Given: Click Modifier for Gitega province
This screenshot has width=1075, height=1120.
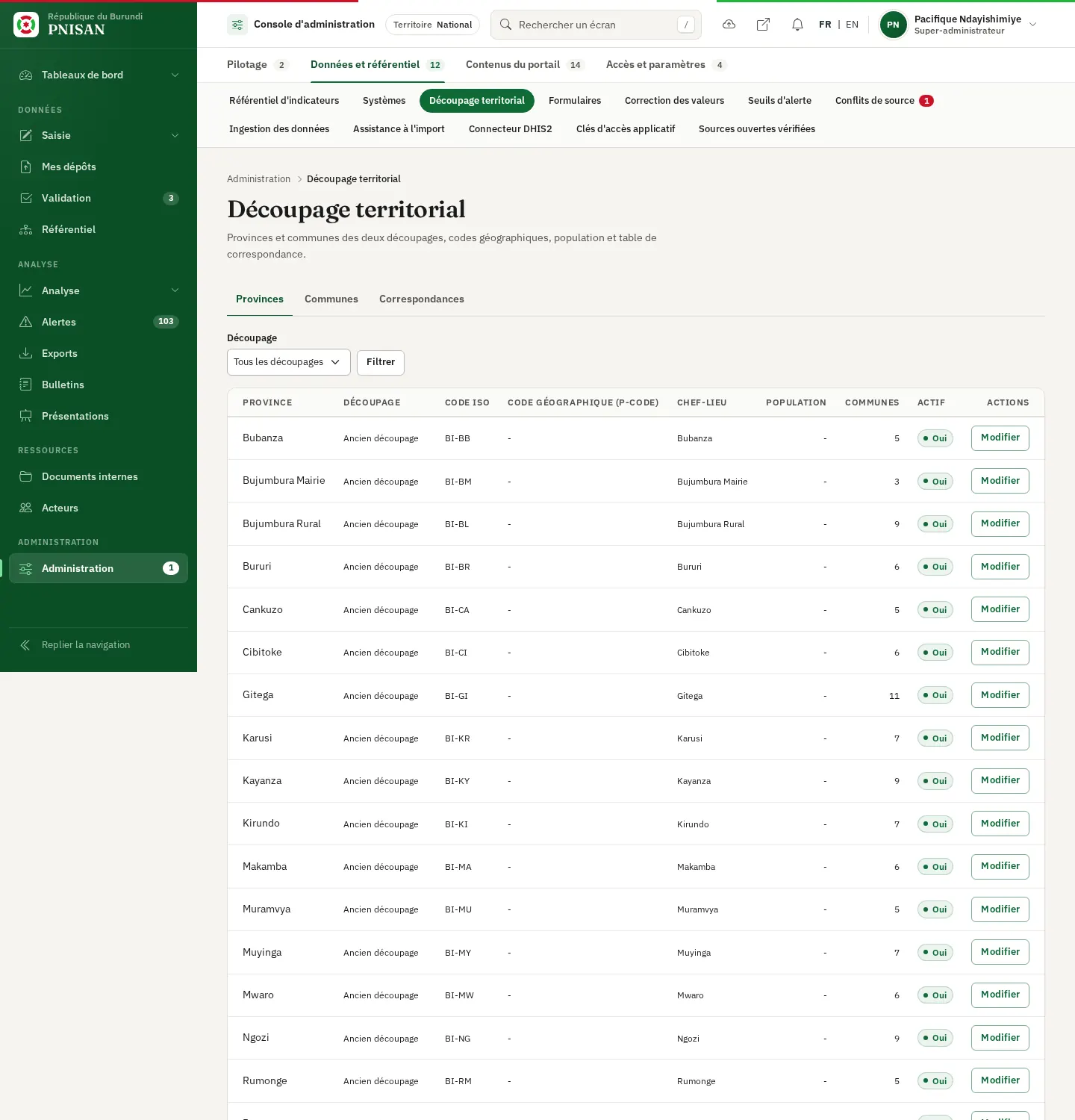Looking at the screenshot, I should coord(1000,695).
